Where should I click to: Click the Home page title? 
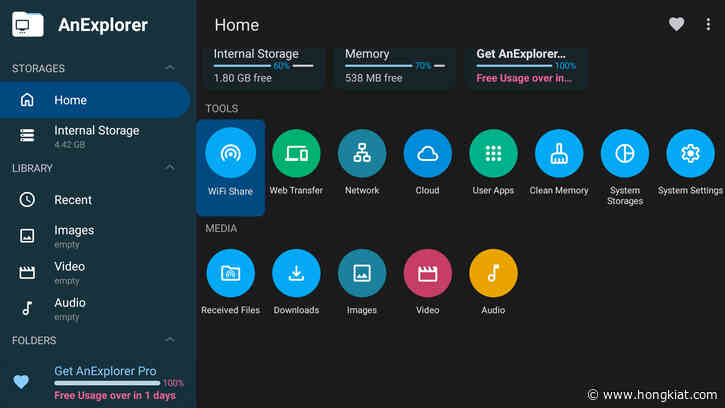tap(237, 25)
